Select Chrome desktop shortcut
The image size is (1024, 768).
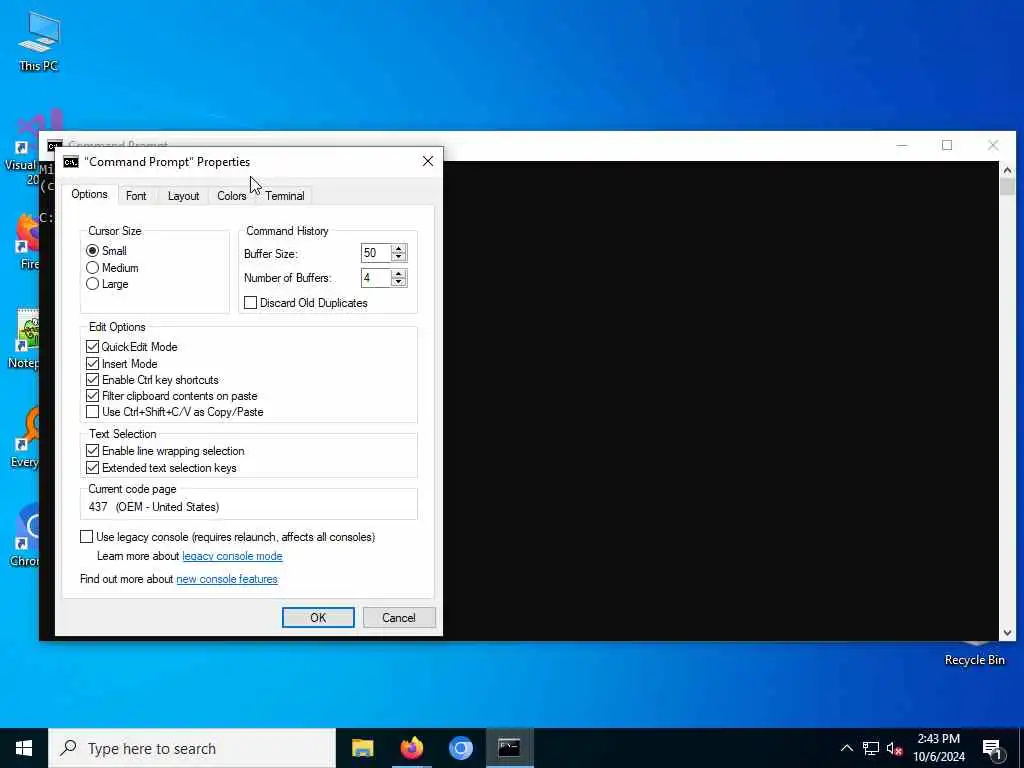26,536
